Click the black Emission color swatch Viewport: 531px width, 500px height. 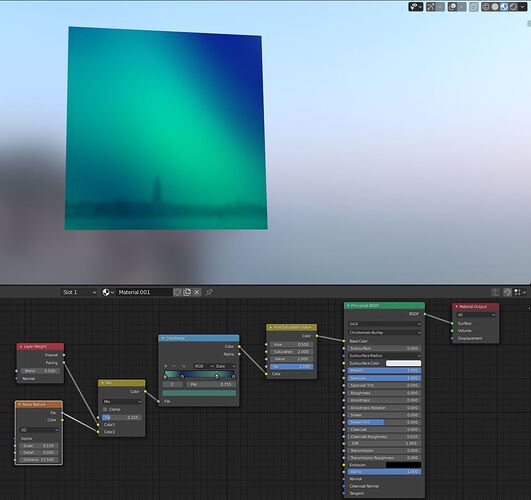[404, 465]
